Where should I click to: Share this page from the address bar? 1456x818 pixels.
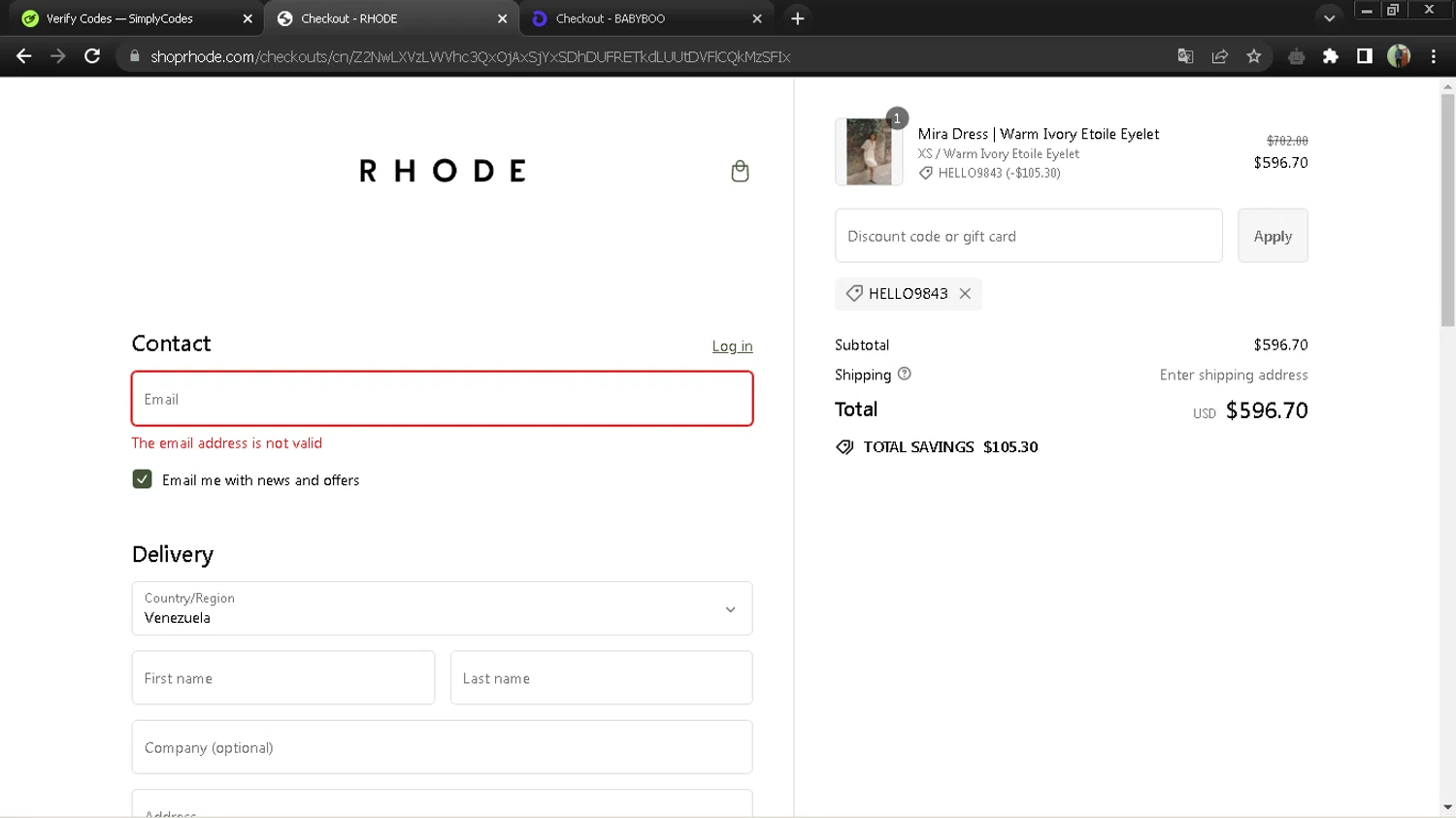1220,56
